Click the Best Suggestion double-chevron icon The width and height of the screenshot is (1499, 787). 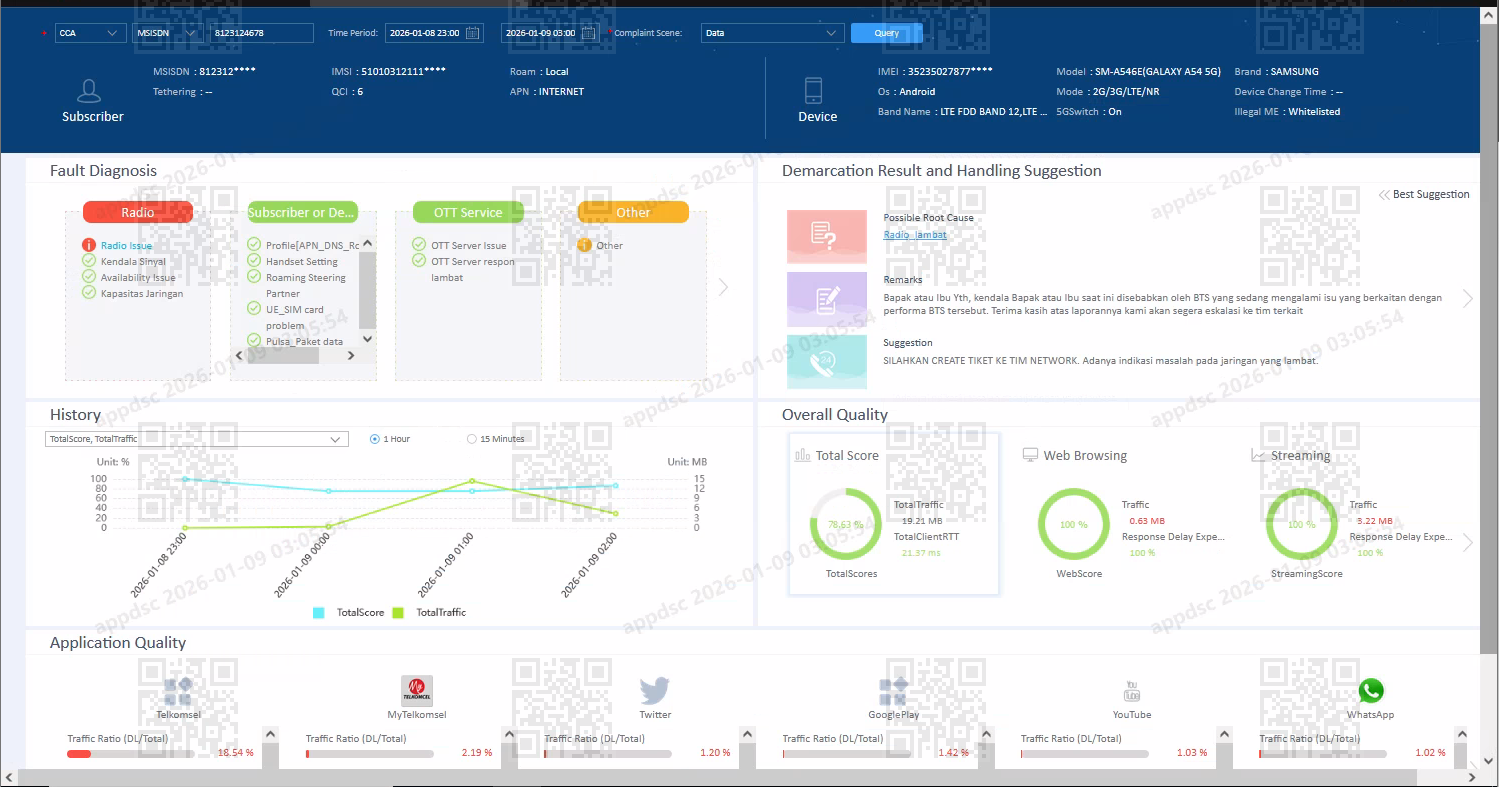[x=1384, y=195]
